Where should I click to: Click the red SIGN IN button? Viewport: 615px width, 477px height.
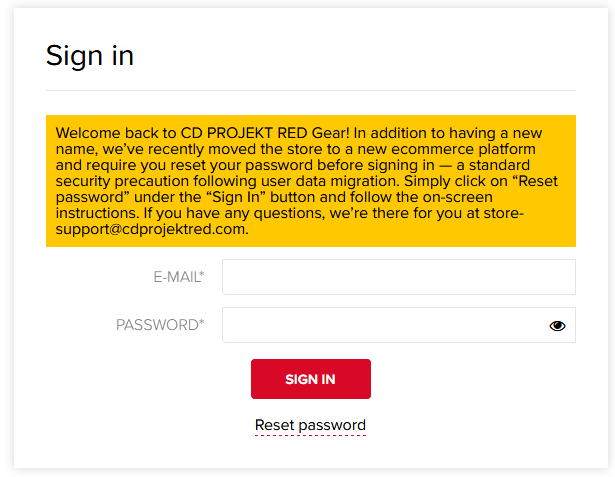point(311,379)
